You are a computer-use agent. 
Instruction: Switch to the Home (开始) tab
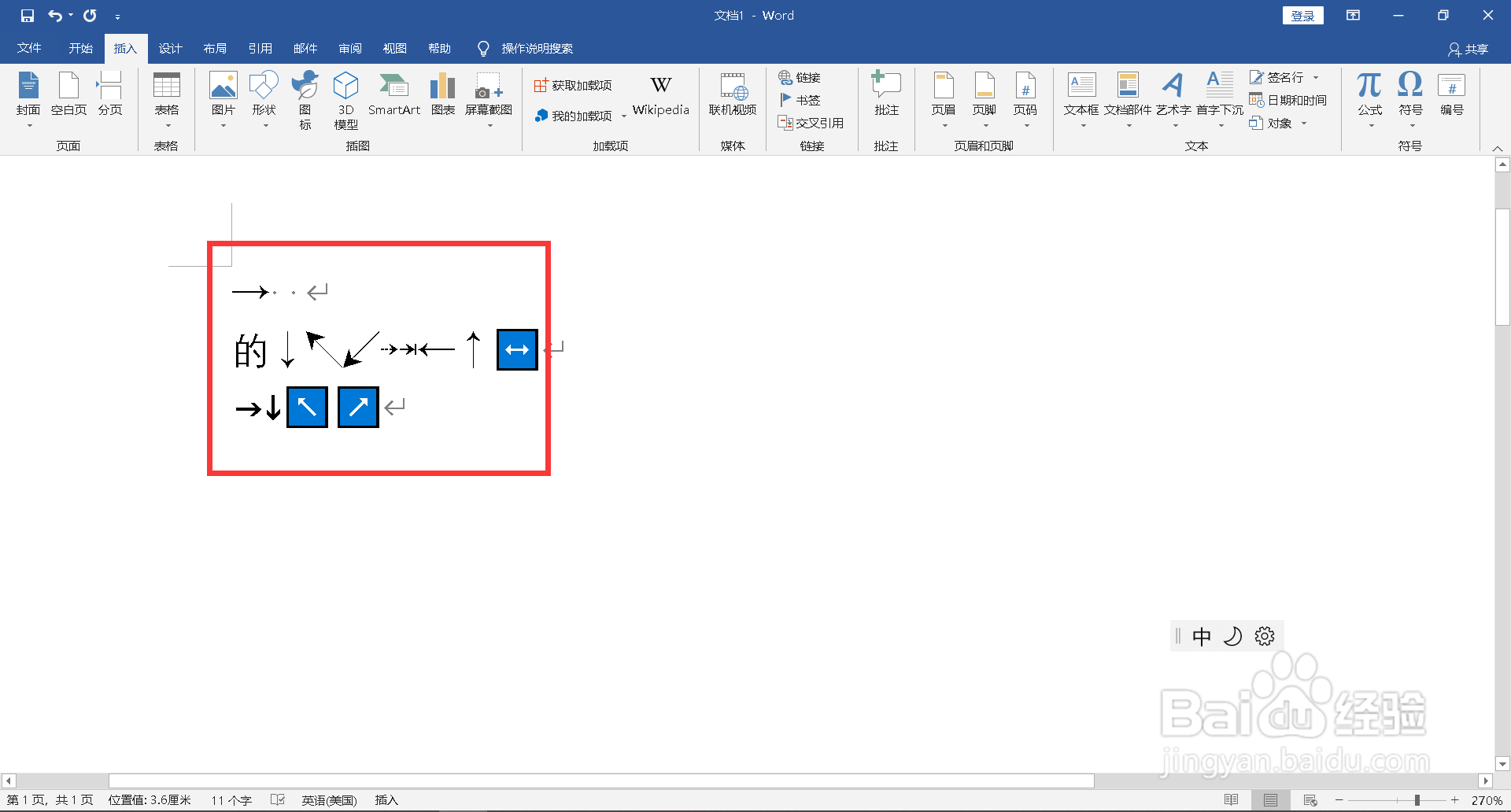click(80, 49)
